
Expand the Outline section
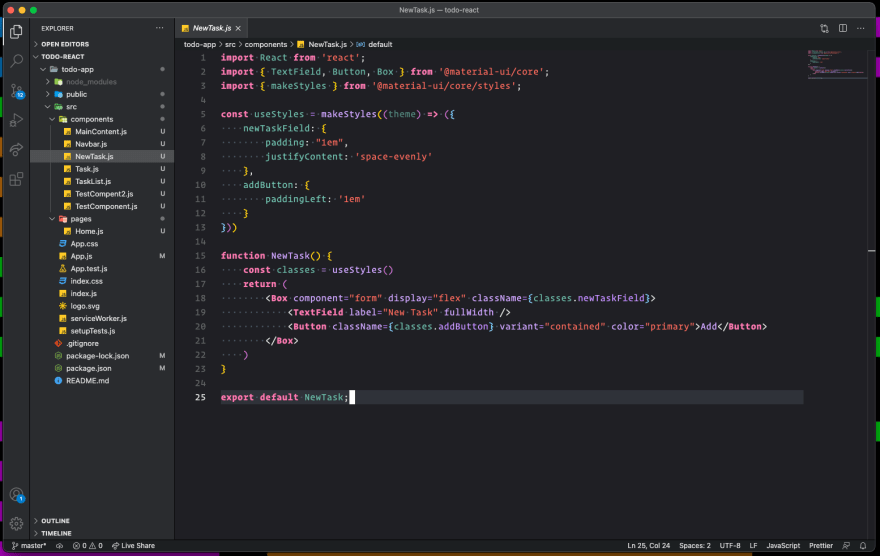pyautogui.click(x=102, y=521)
